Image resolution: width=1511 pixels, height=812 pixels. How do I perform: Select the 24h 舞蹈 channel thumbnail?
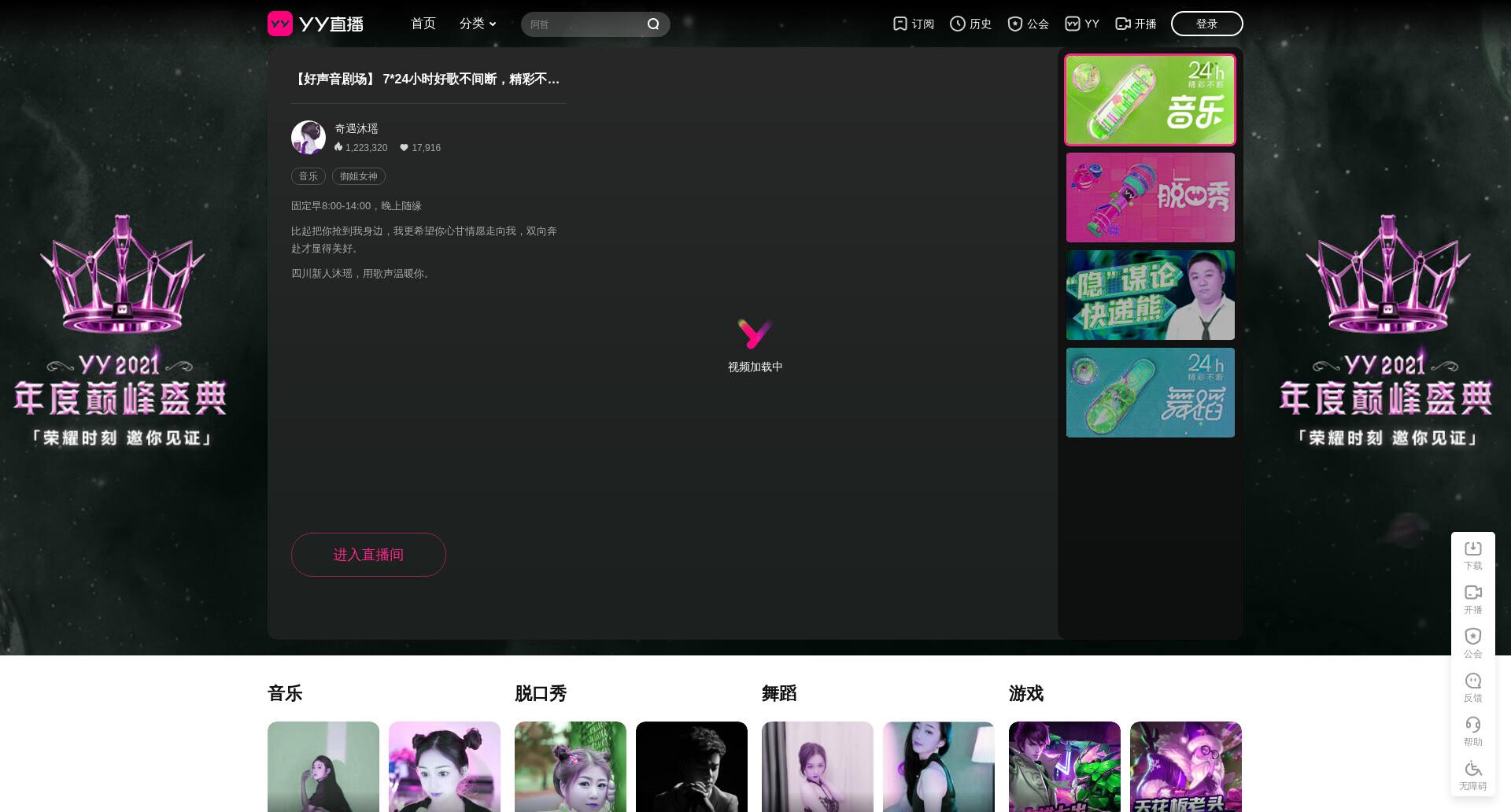point(1151,393)
